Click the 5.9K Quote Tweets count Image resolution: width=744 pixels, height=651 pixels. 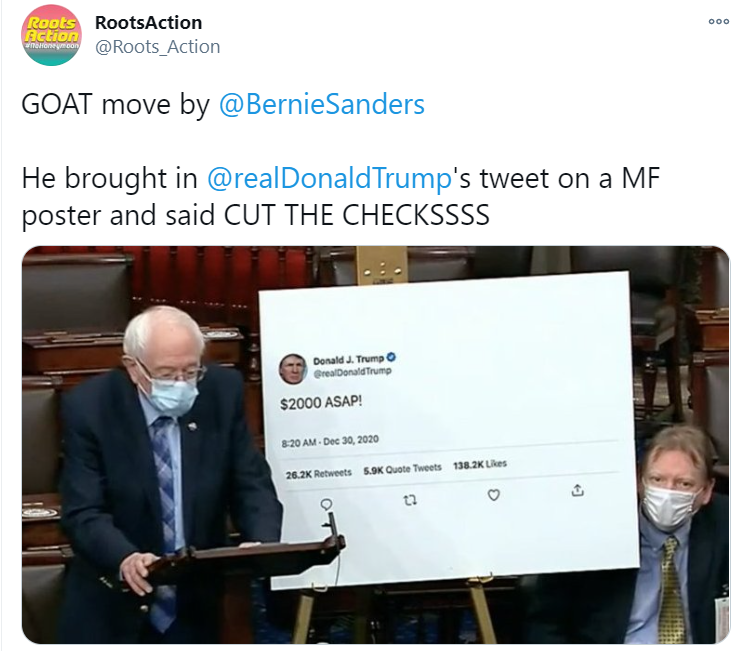[x=402, y=469]
